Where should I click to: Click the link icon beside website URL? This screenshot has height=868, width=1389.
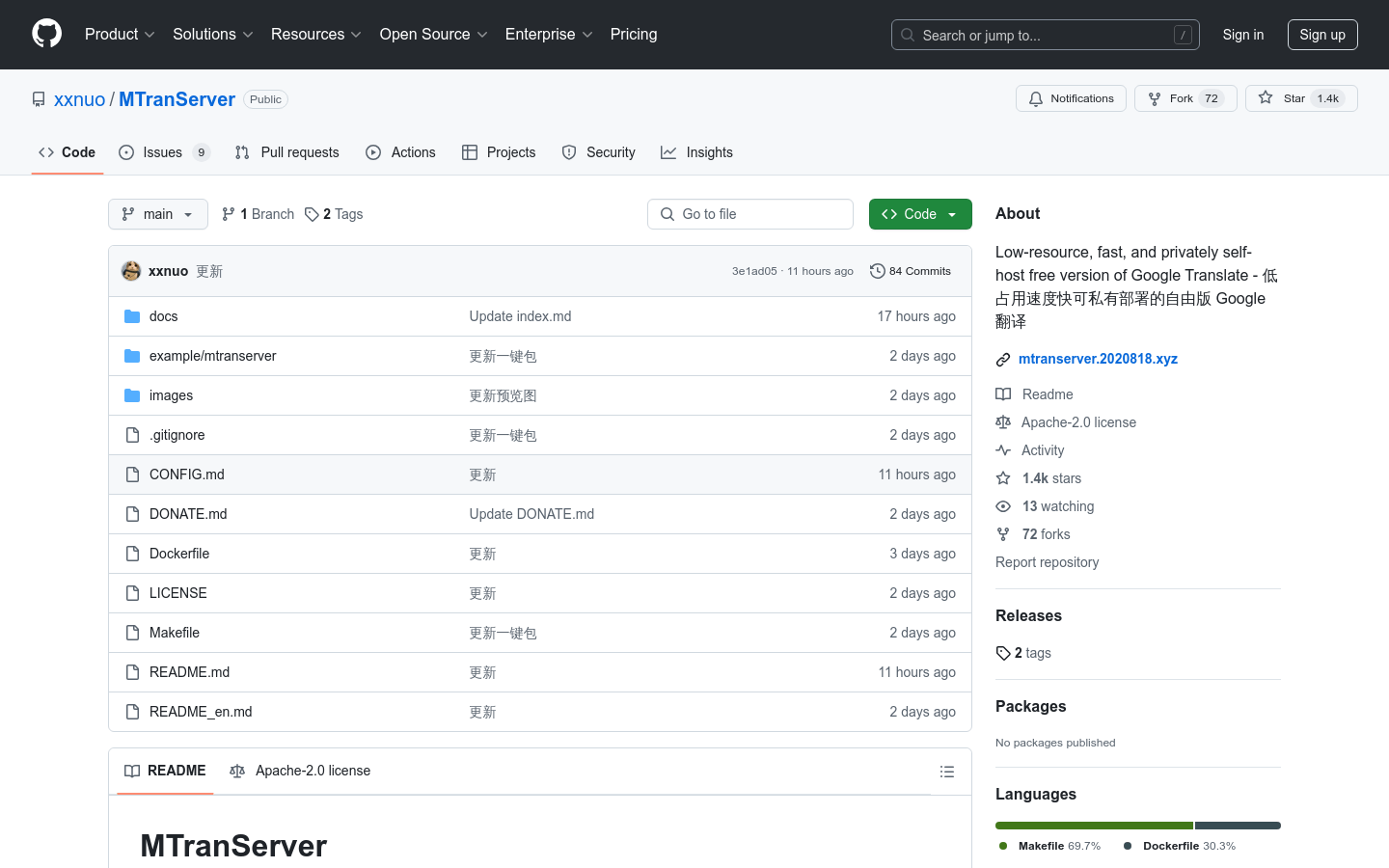(1003, 360)
